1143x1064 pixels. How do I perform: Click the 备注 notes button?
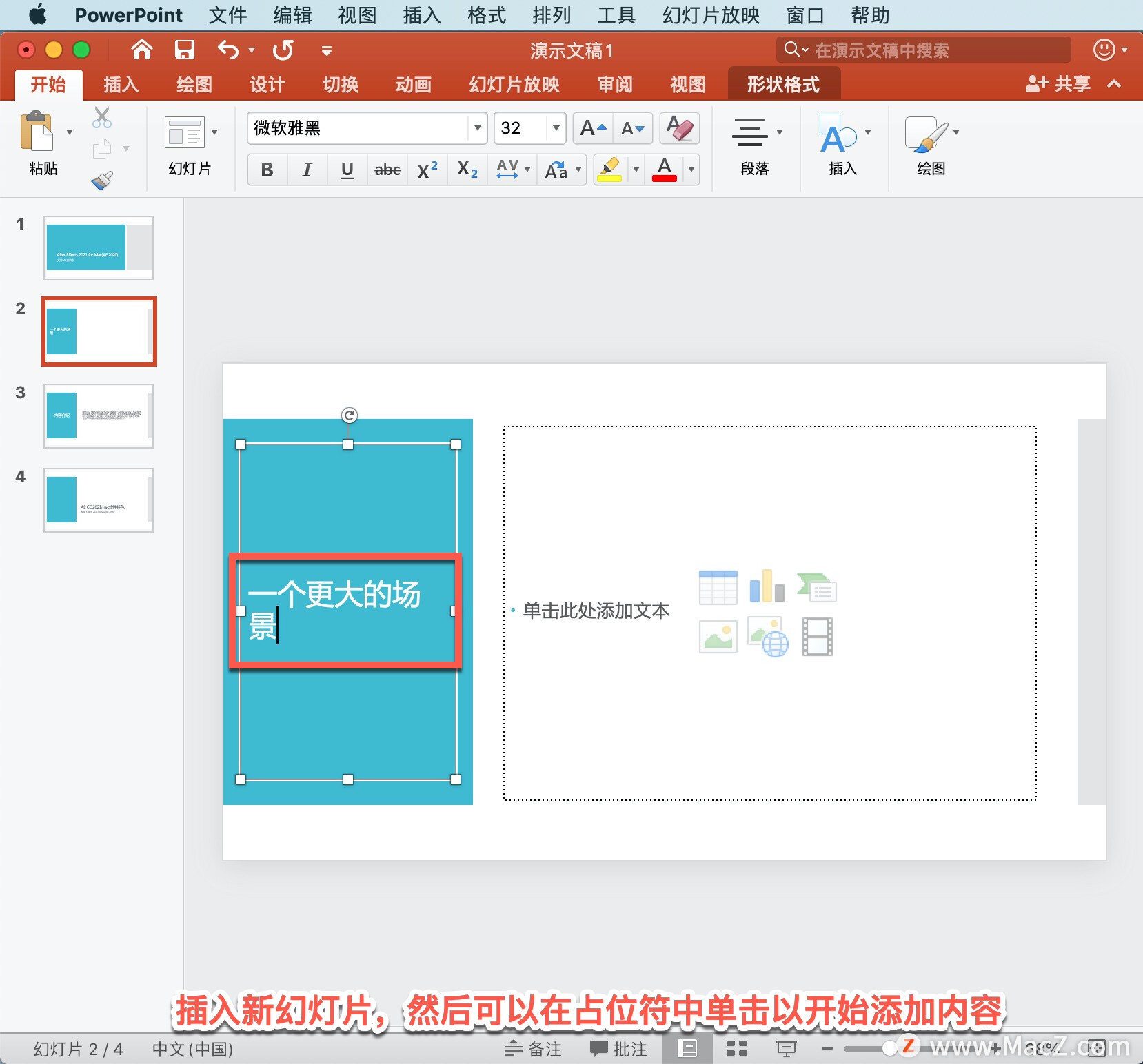533,1049
